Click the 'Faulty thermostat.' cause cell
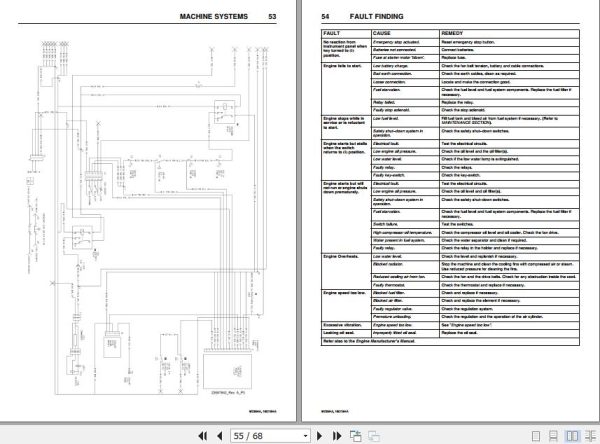The height and width of the screenshot is (444, 600). pyautogui.click(x=405, y=285)
